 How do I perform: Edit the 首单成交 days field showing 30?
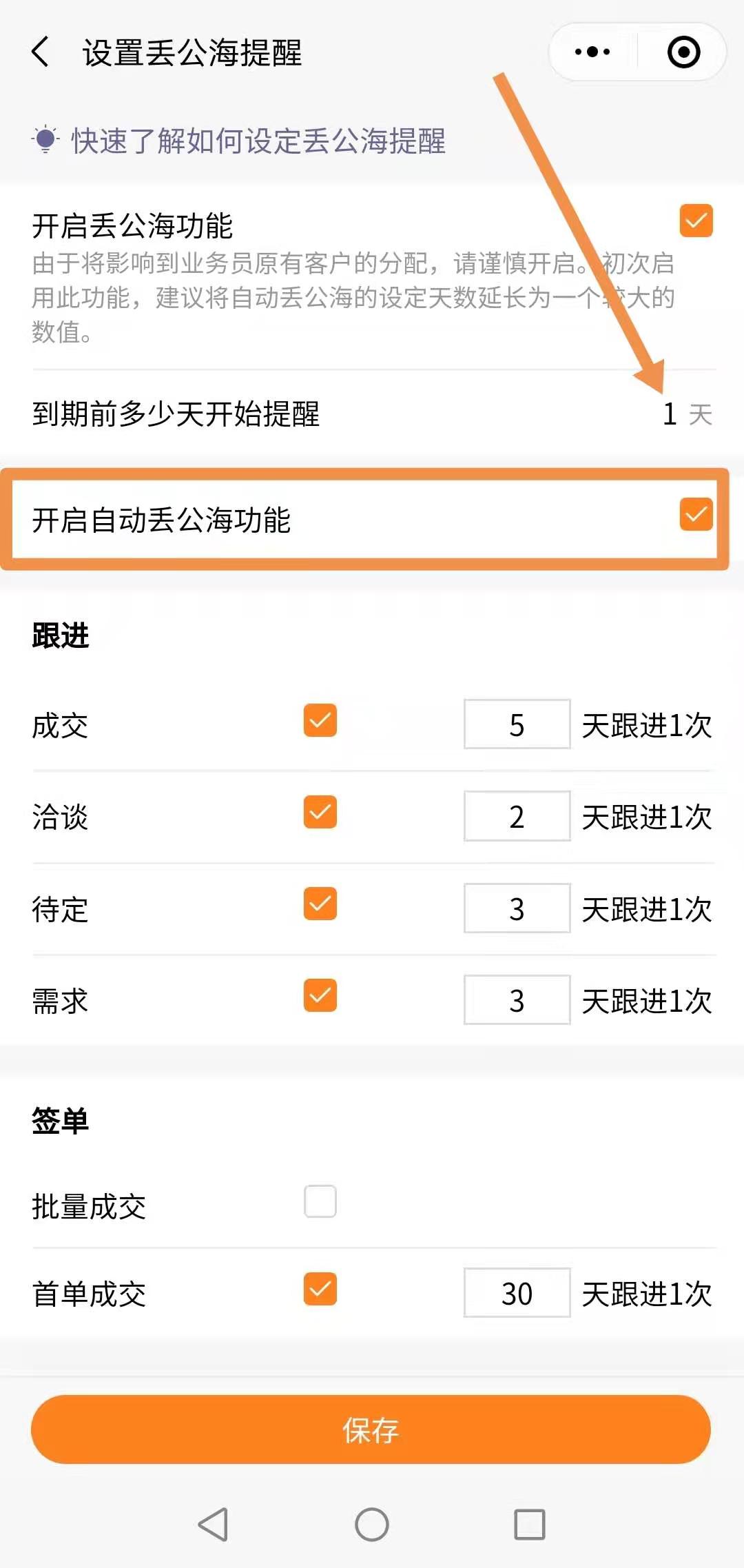(x=517, y=1293)
